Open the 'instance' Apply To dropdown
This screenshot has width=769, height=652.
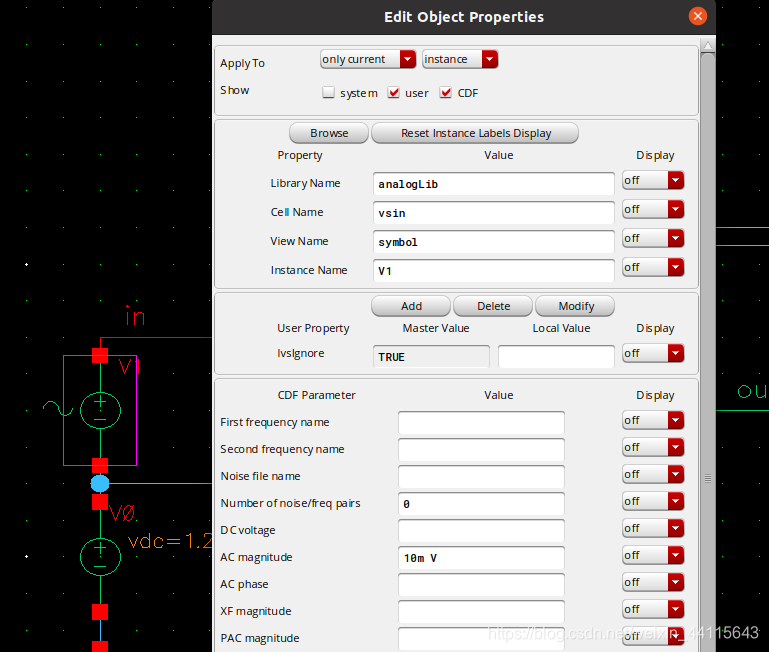460,59
